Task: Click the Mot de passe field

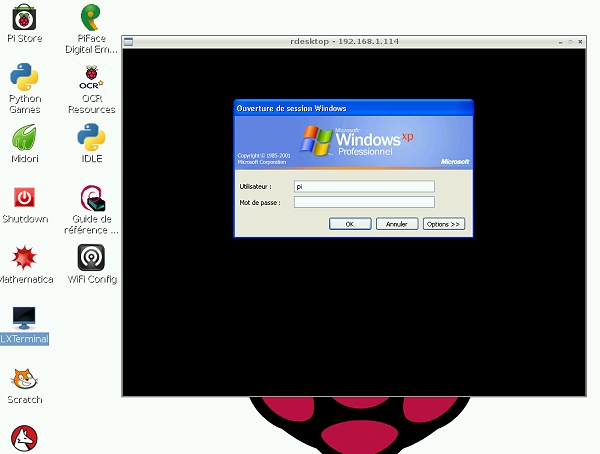Action: tap(364, 202)
